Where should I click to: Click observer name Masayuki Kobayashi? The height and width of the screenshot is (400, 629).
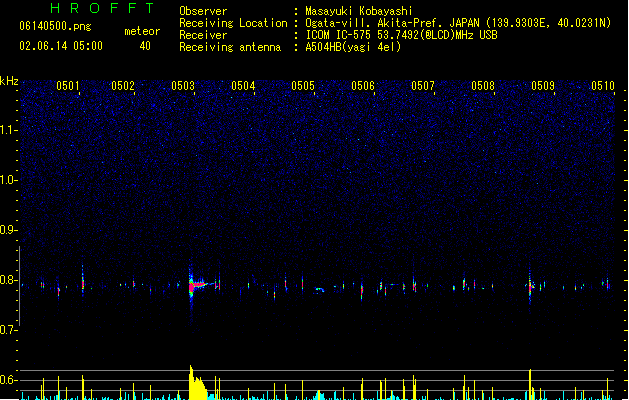point(359,11)
